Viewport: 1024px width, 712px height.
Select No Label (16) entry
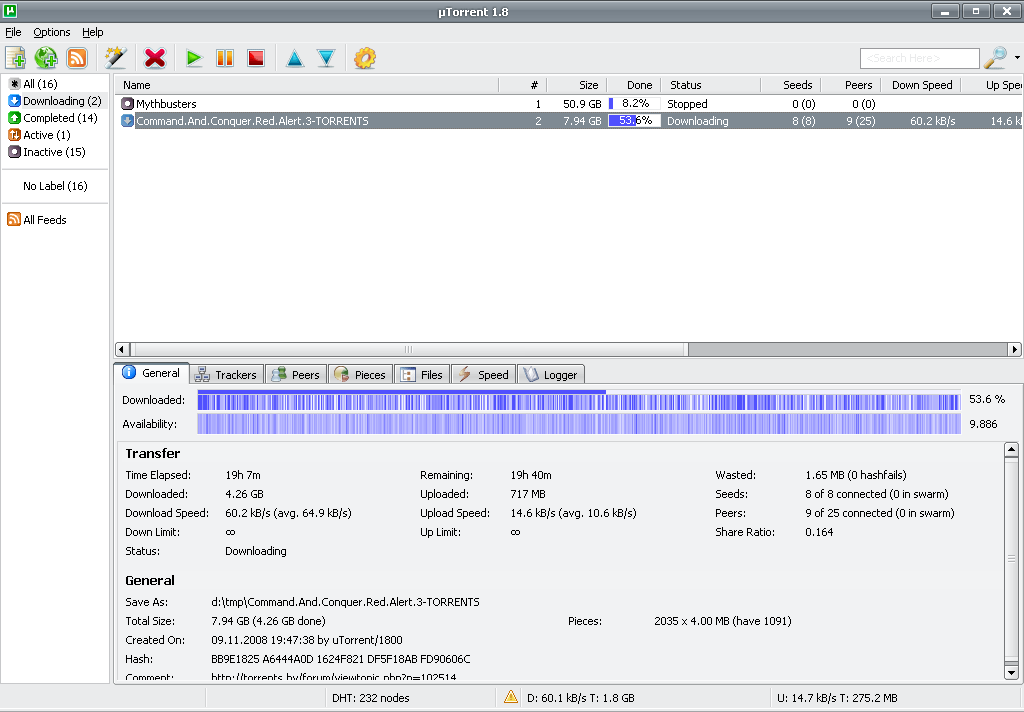(x=55, y=186)
